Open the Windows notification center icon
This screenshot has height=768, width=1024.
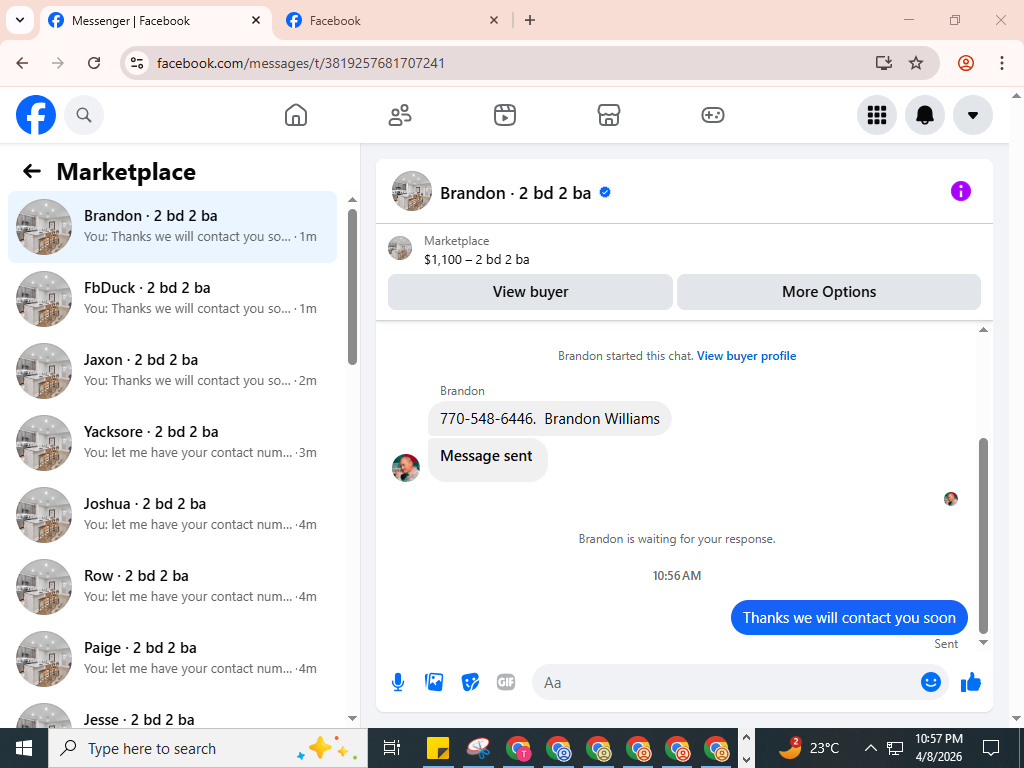coord(991,748)
